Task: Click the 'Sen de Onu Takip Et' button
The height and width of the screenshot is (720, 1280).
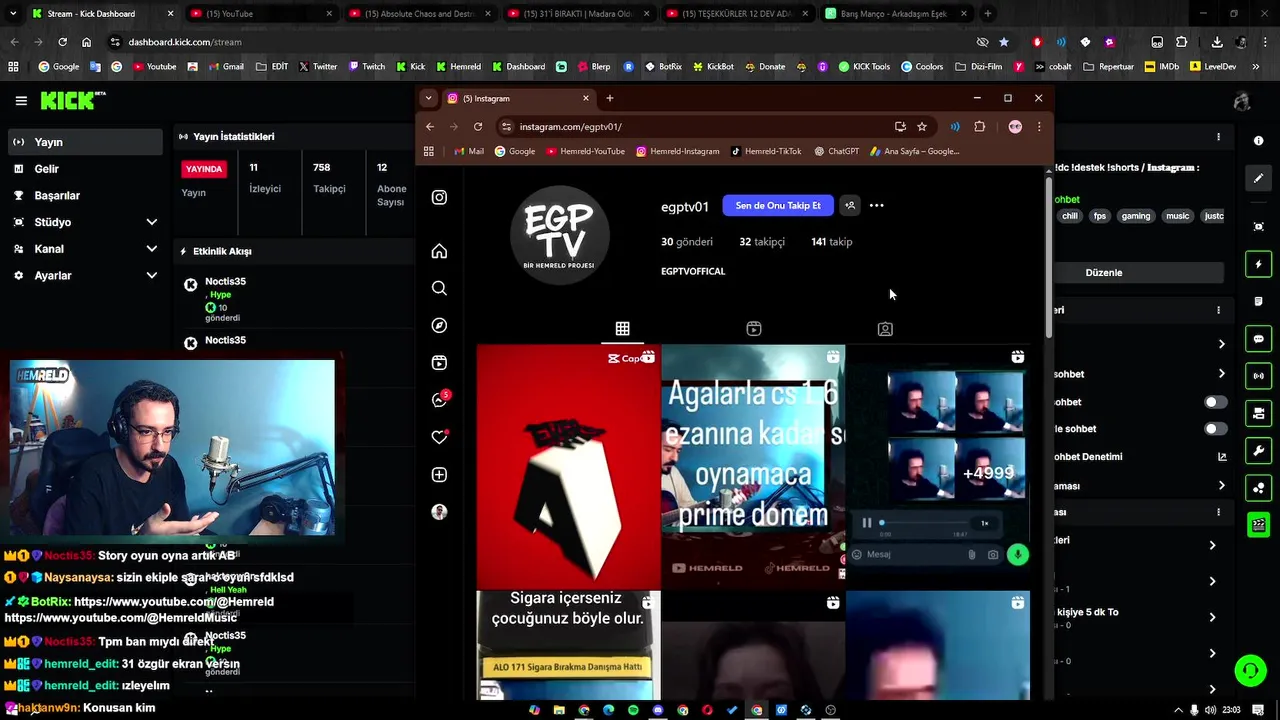Action: tap(778, 206)
